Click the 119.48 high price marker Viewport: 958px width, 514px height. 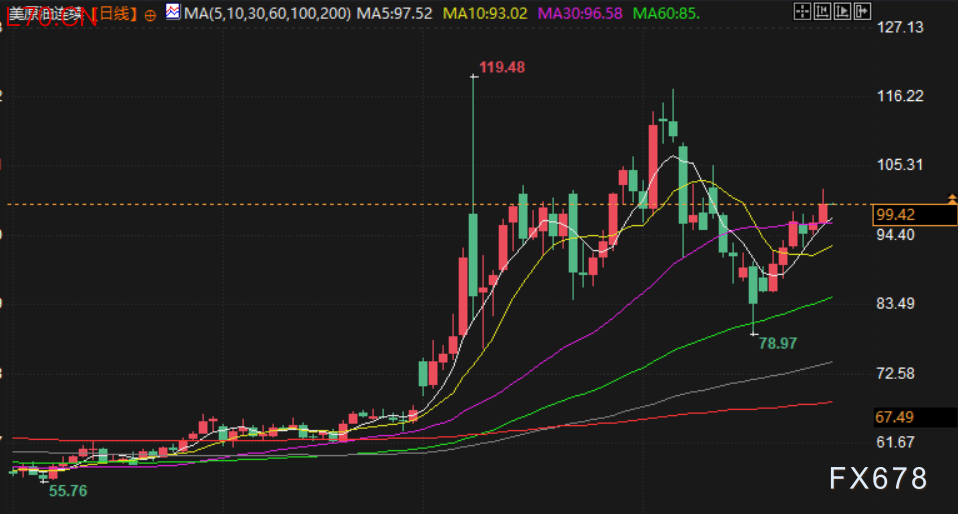point(502,67)
